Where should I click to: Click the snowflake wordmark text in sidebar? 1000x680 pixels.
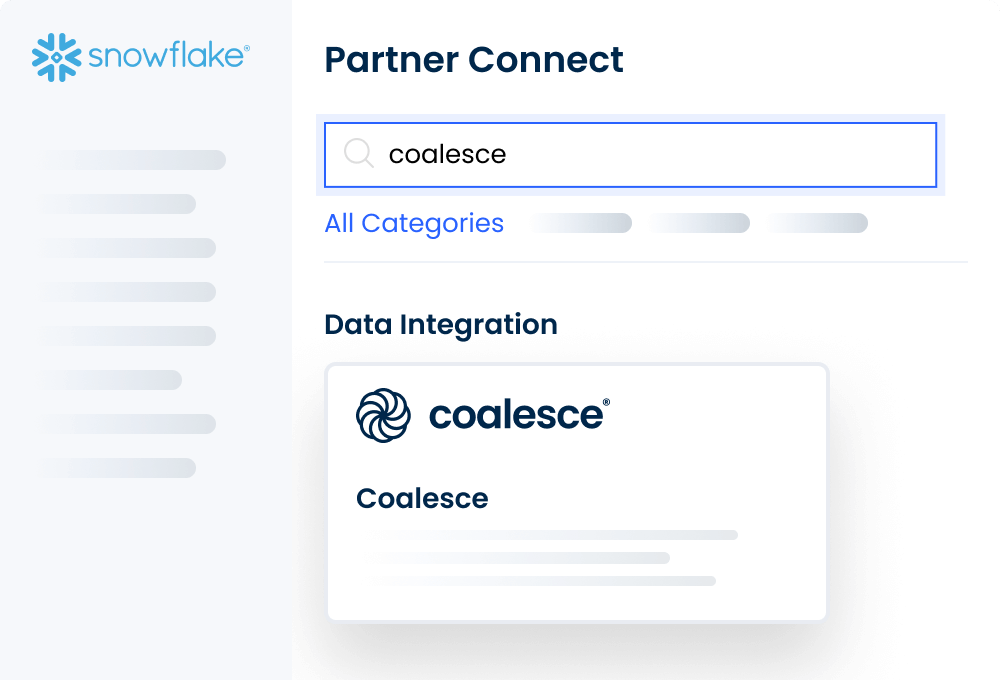click(168, 55)
